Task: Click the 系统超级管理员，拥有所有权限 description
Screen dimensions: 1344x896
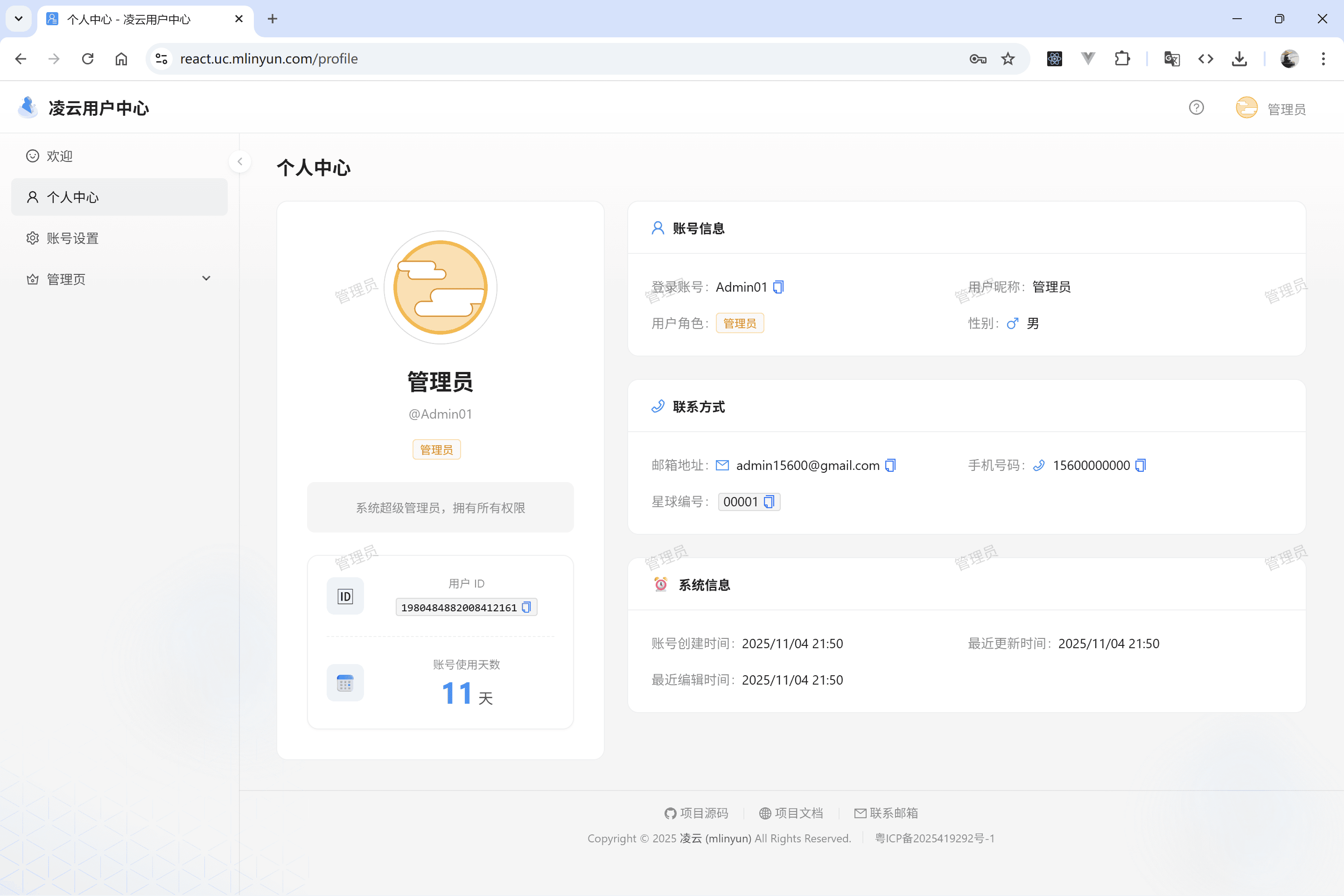Action: [x=440, y=507]
